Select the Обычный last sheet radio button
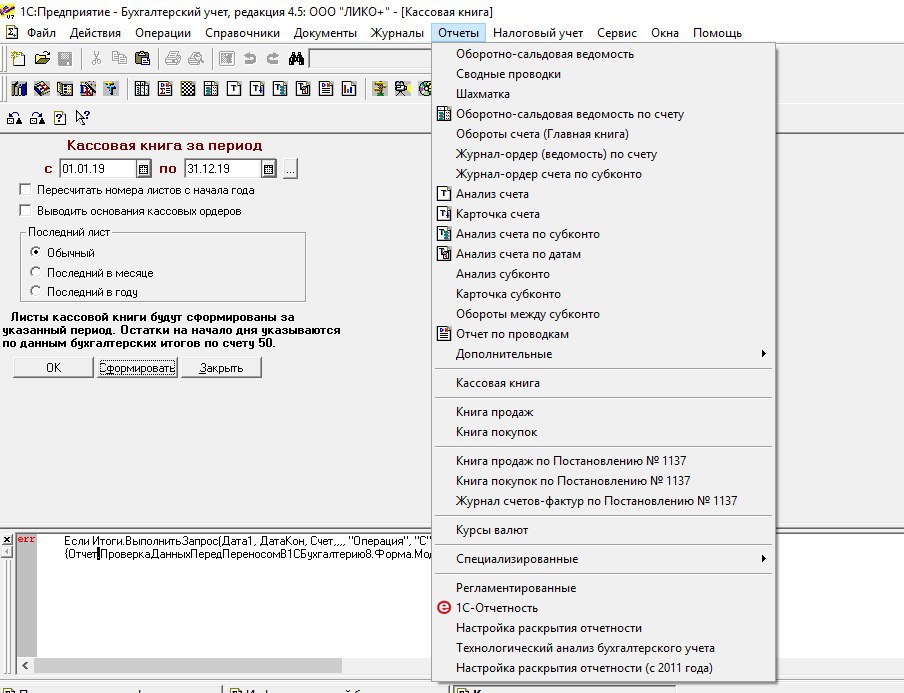The image size is (904, 693). click(x=36, y=252)
